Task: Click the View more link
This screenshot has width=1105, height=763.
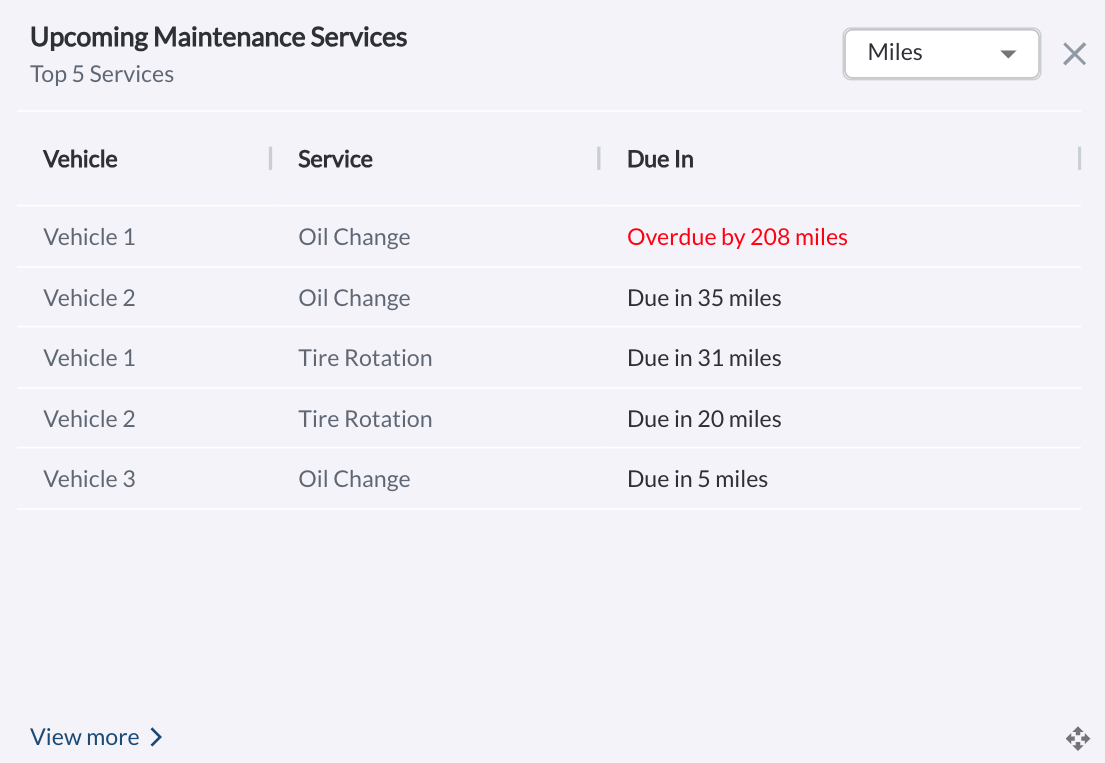Action: pyautogui.click(x=85, y=737)
